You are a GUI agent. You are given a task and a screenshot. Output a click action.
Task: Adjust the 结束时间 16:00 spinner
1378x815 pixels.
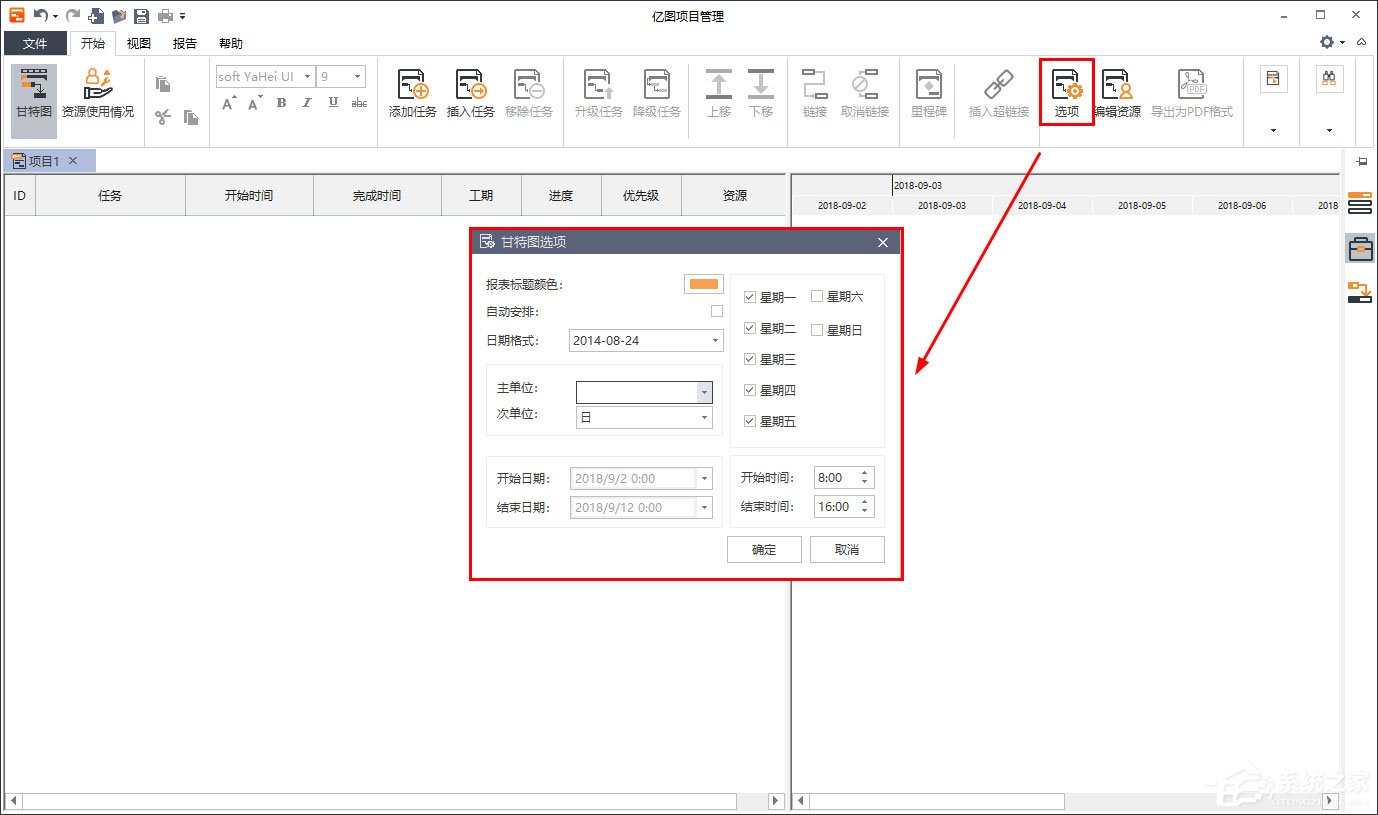[x=866, y=507]
